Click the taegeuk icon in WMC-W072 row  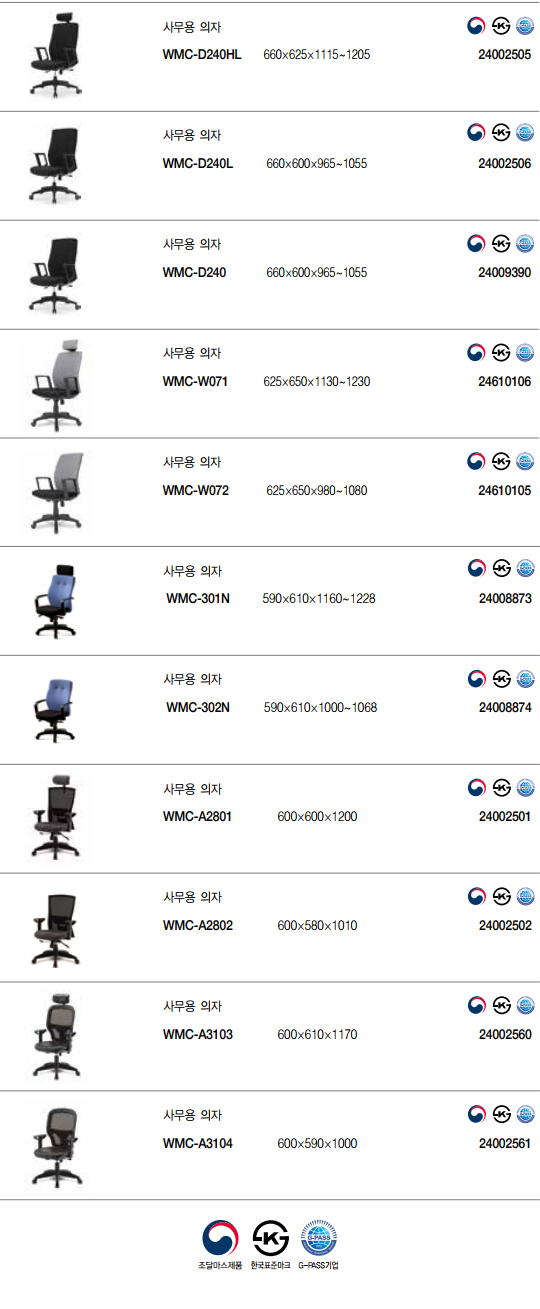coord(477,461)
